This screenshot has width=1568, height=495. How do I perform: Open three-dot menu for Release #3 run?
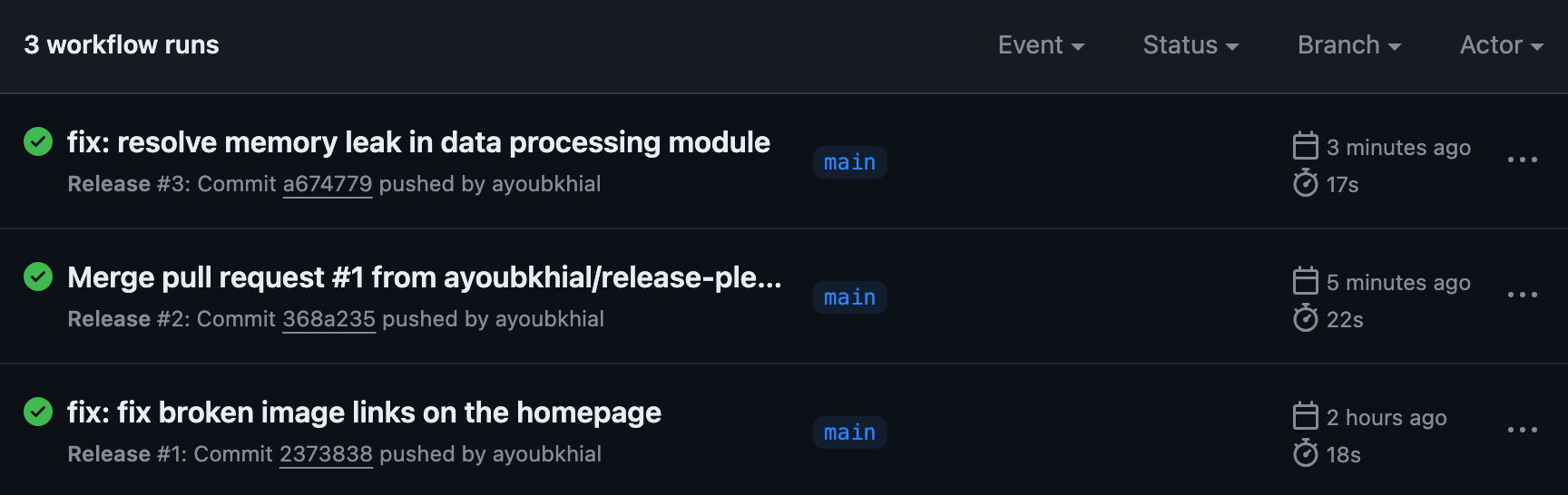coord(1522,160)
